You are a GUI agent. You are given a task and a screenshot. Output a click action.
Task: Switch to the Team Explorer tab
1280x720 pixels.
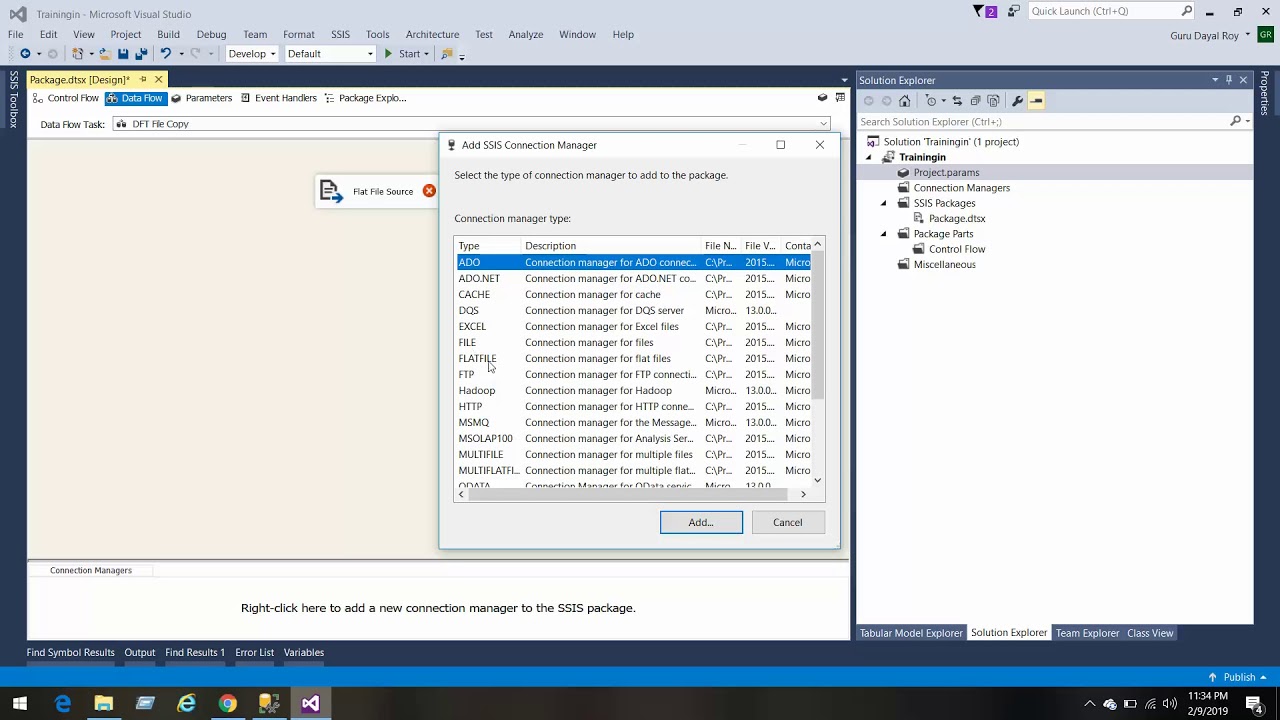coord(1087,633)
